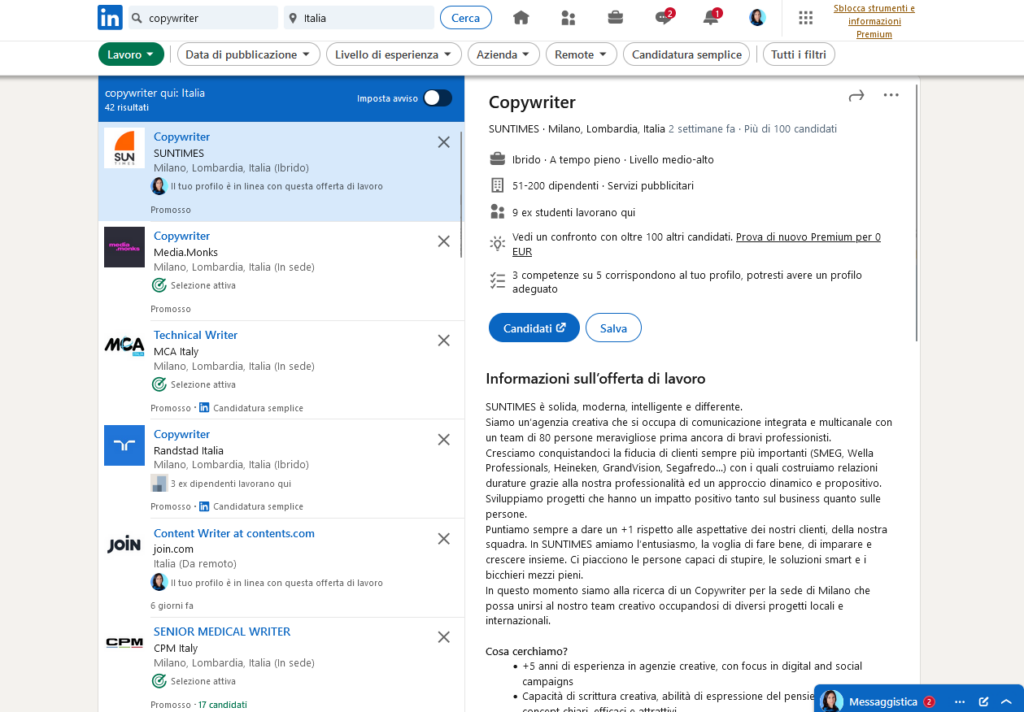Open the Lavoro dropdown filter
This screenshot has width=1024, height=712.
tap(130, 55)
